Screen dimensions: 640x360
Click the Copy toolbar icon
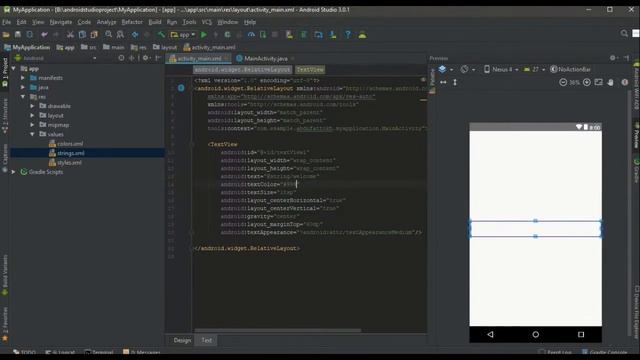pos(82,35)
